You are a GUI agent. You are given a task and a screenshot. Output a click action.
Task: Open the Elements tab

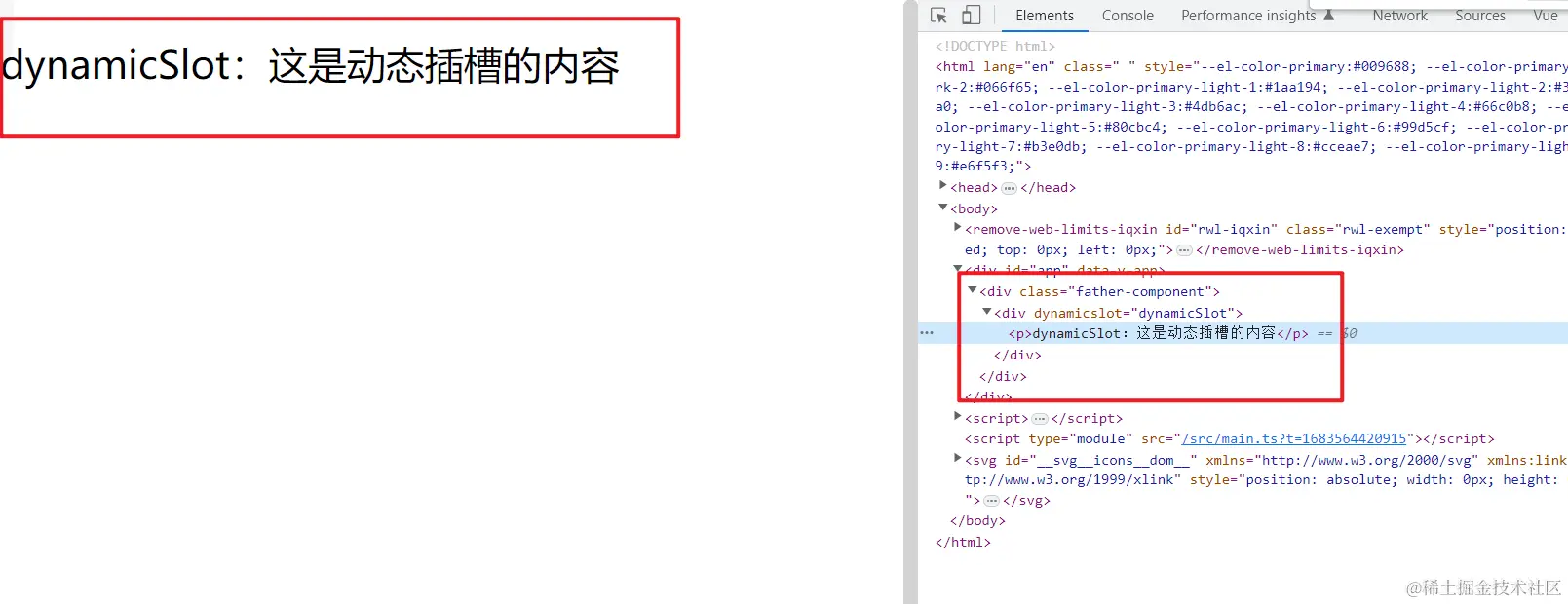click(1044, 16)
